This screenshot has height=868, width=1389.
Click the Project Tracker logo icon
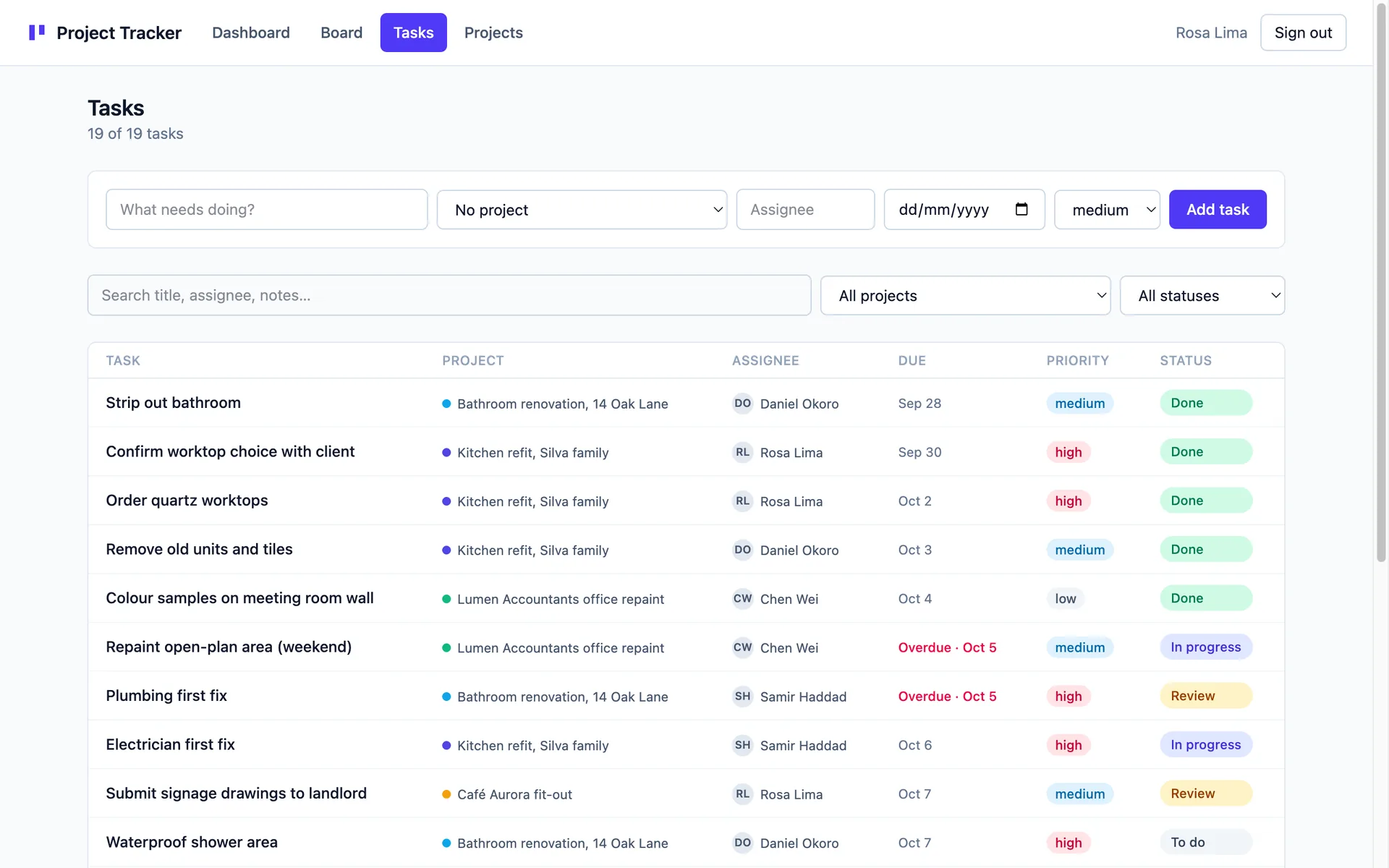point(37,33)
